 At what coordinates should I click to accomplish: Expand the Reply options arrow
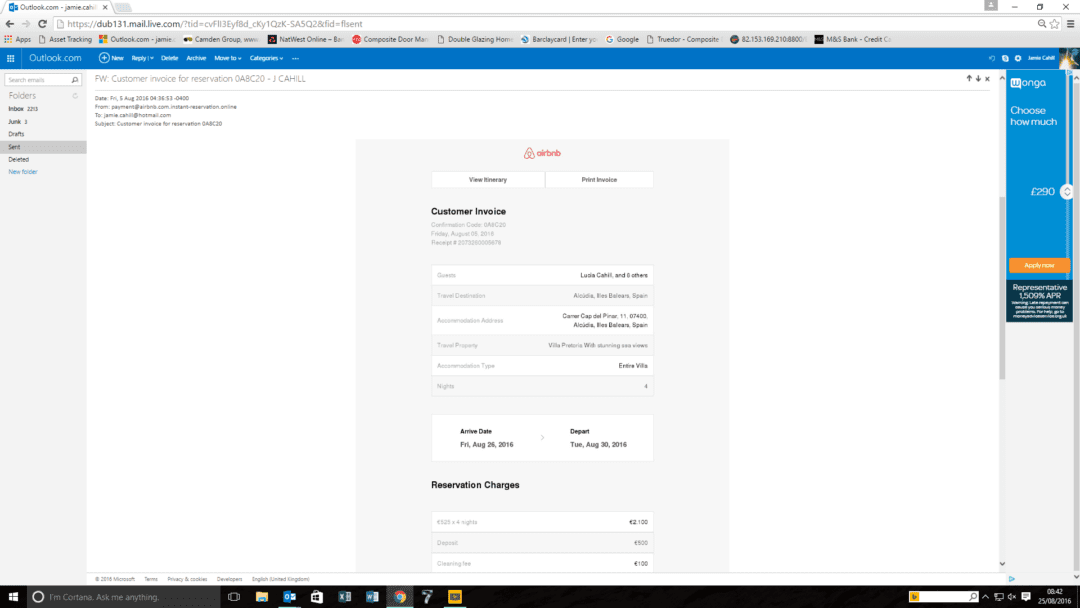(x=152, y=59)
